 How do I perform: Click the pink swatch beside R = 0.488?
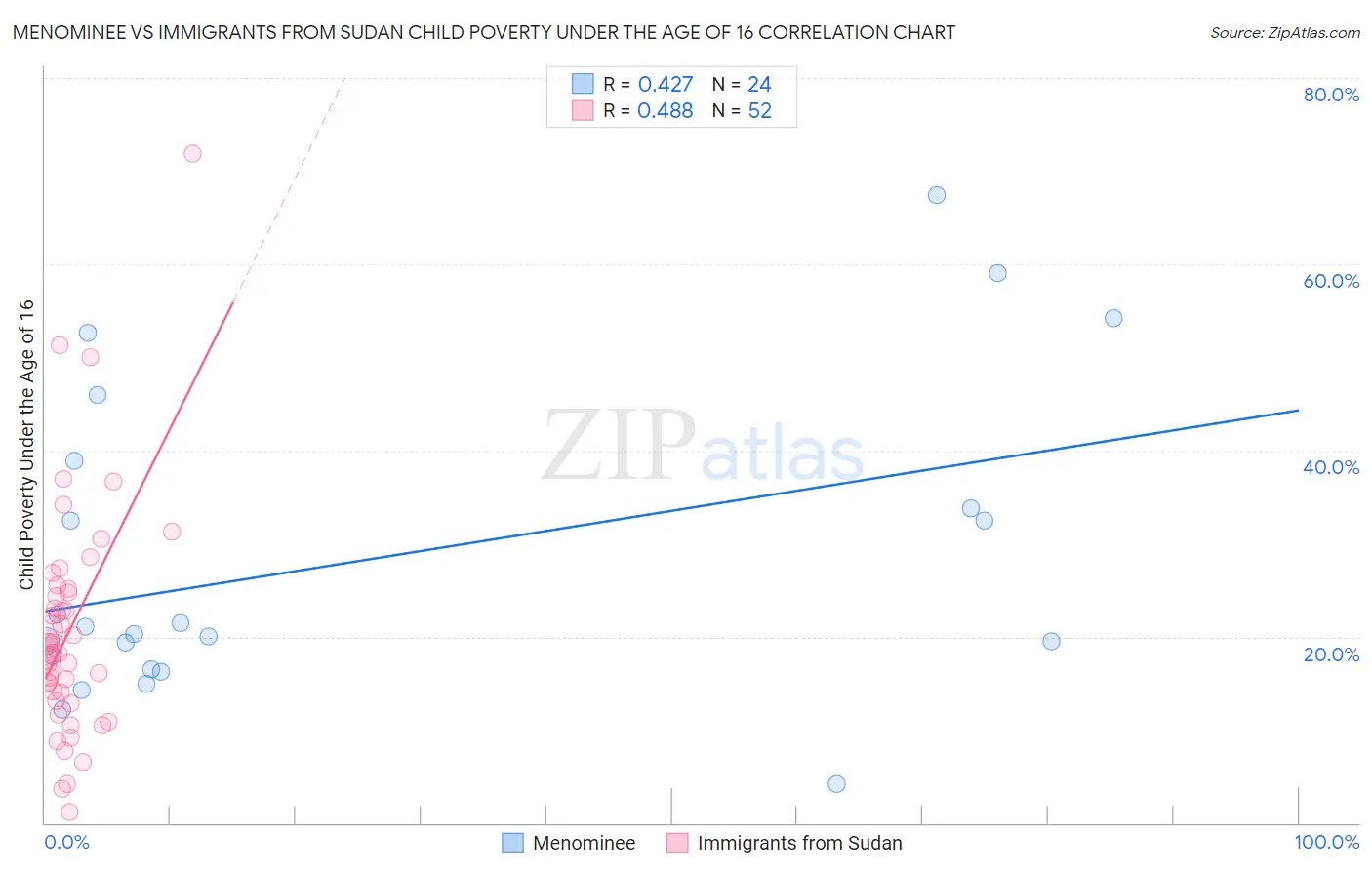point(583,110)
